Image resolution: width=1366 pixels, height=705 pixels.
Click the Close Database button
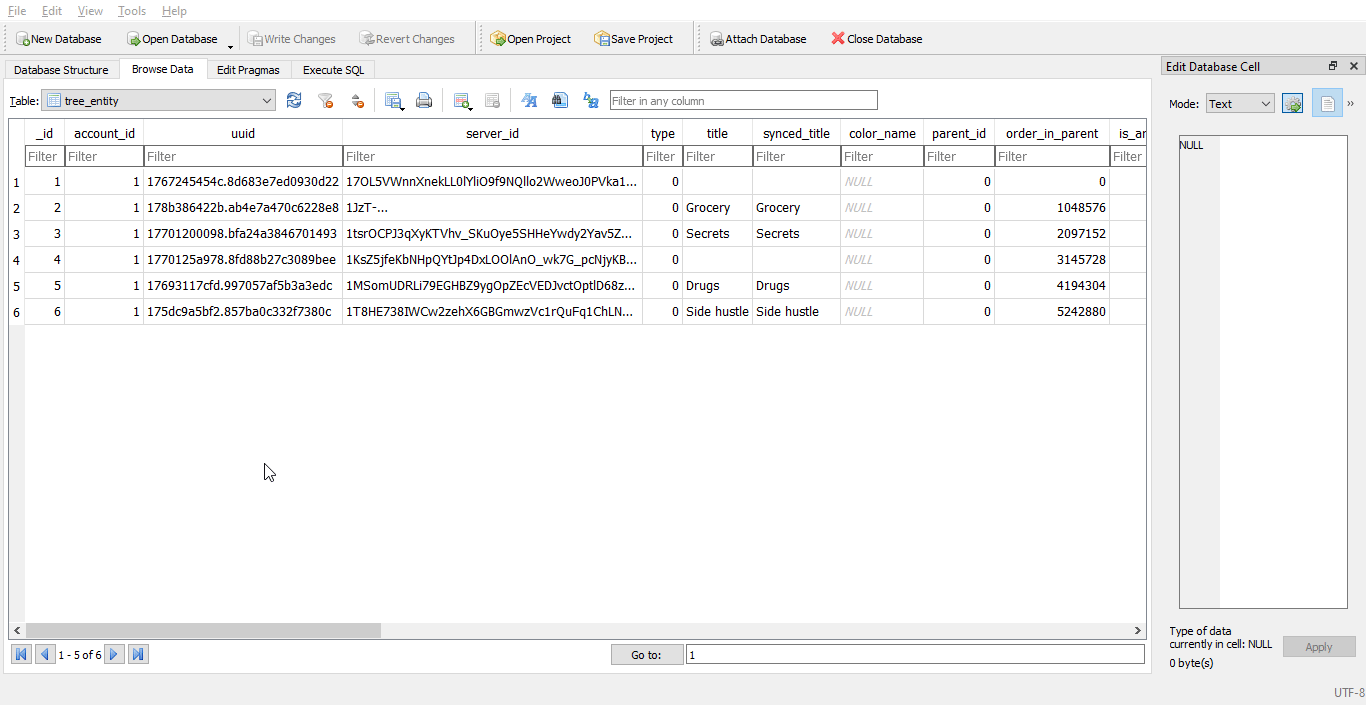876,39
